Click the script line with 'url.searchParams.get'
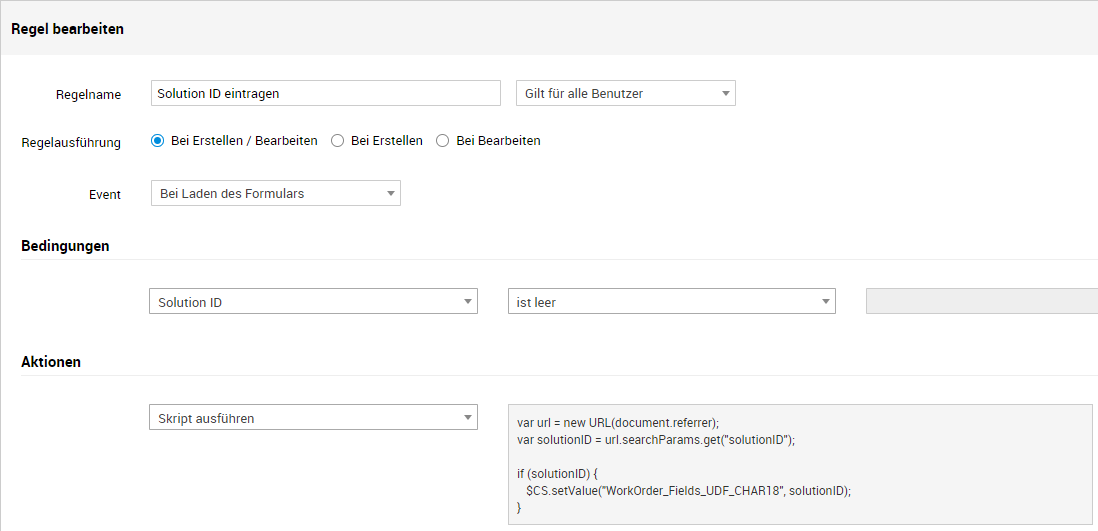Viewport: 1098px width, 531px height. (x=655, y=439)
